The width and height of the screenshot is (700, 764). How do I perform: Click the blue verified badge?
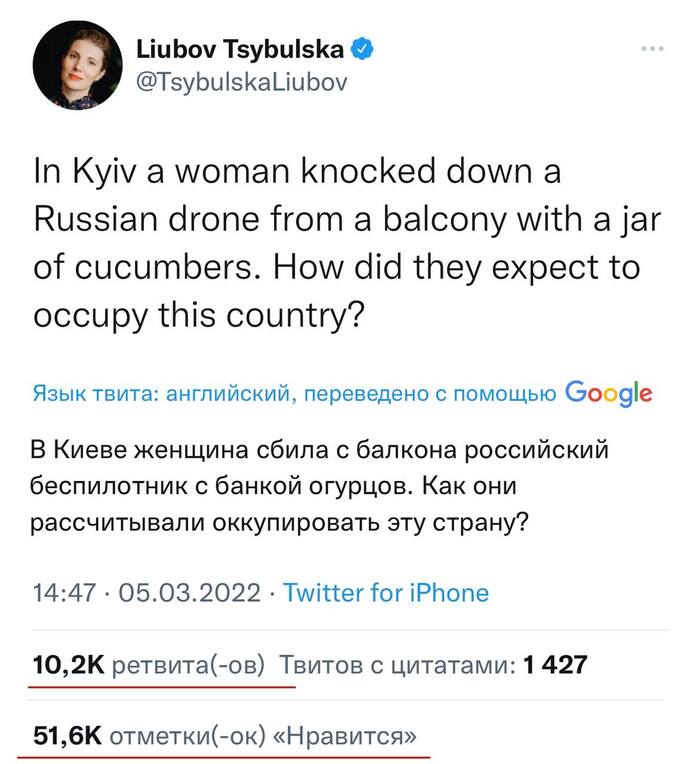(x=367, y=49)
